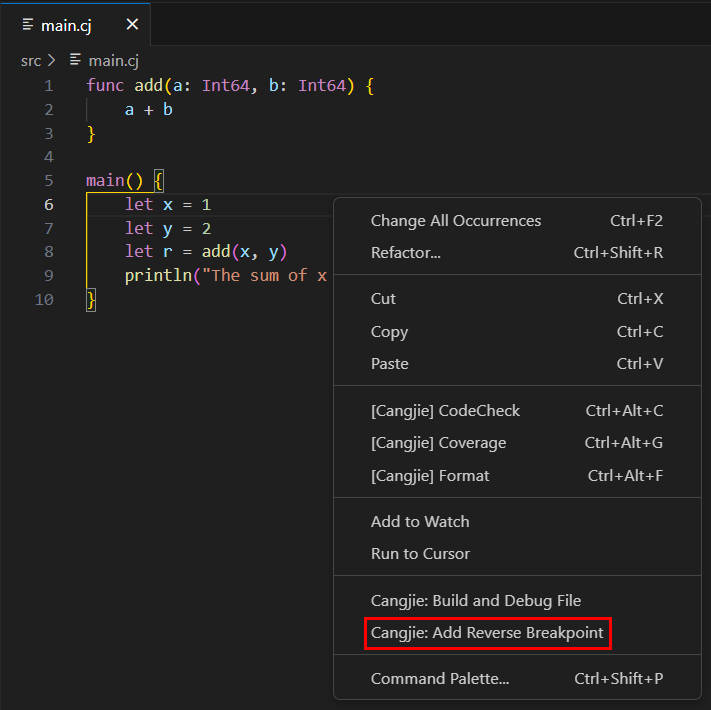
Task: Click Cangjie: Add Reverse Breakpoint
Action: [487, 633]
